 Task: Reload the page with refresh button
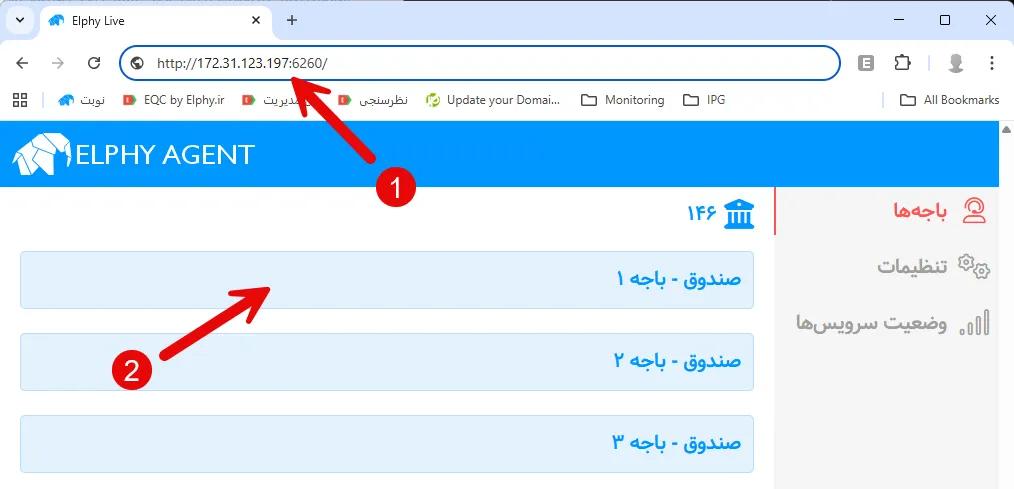94,63
